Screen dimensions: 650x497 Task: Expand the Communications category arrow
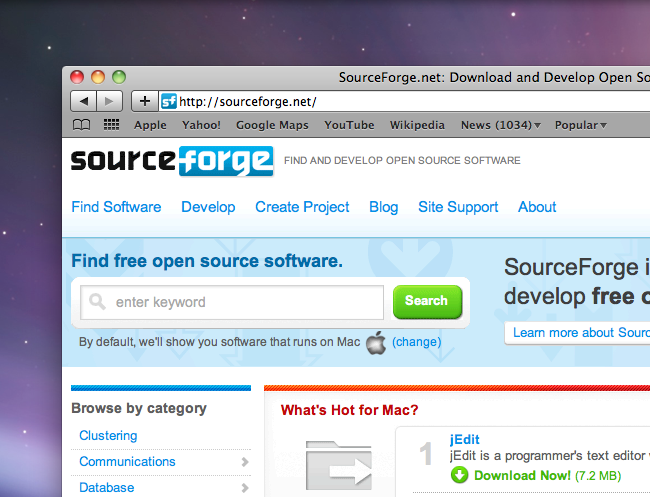pos(245,462)
